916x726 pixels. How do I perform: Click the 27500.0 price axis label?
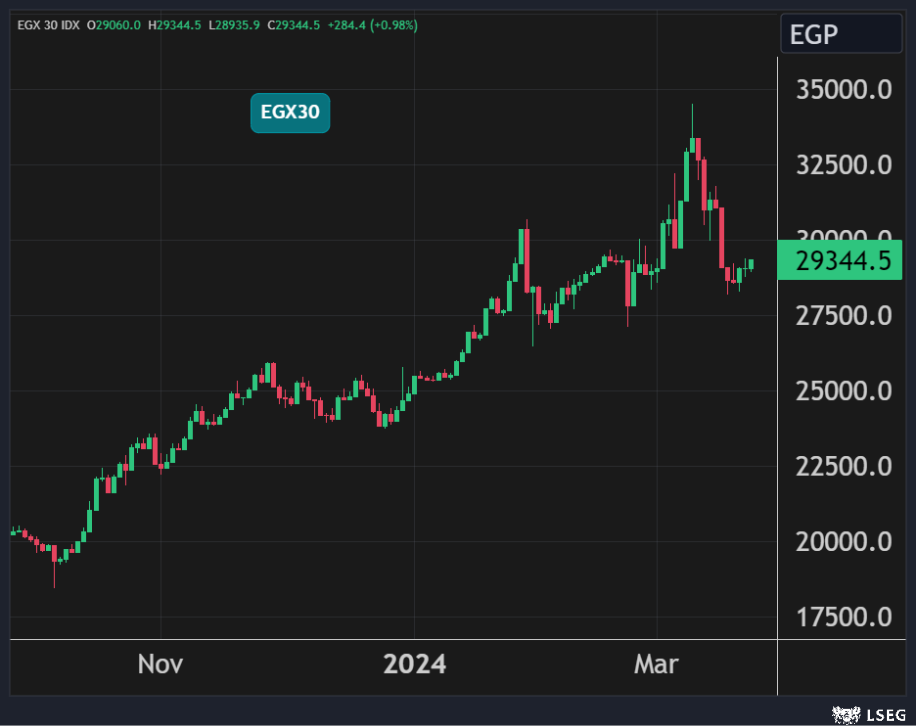842,316
